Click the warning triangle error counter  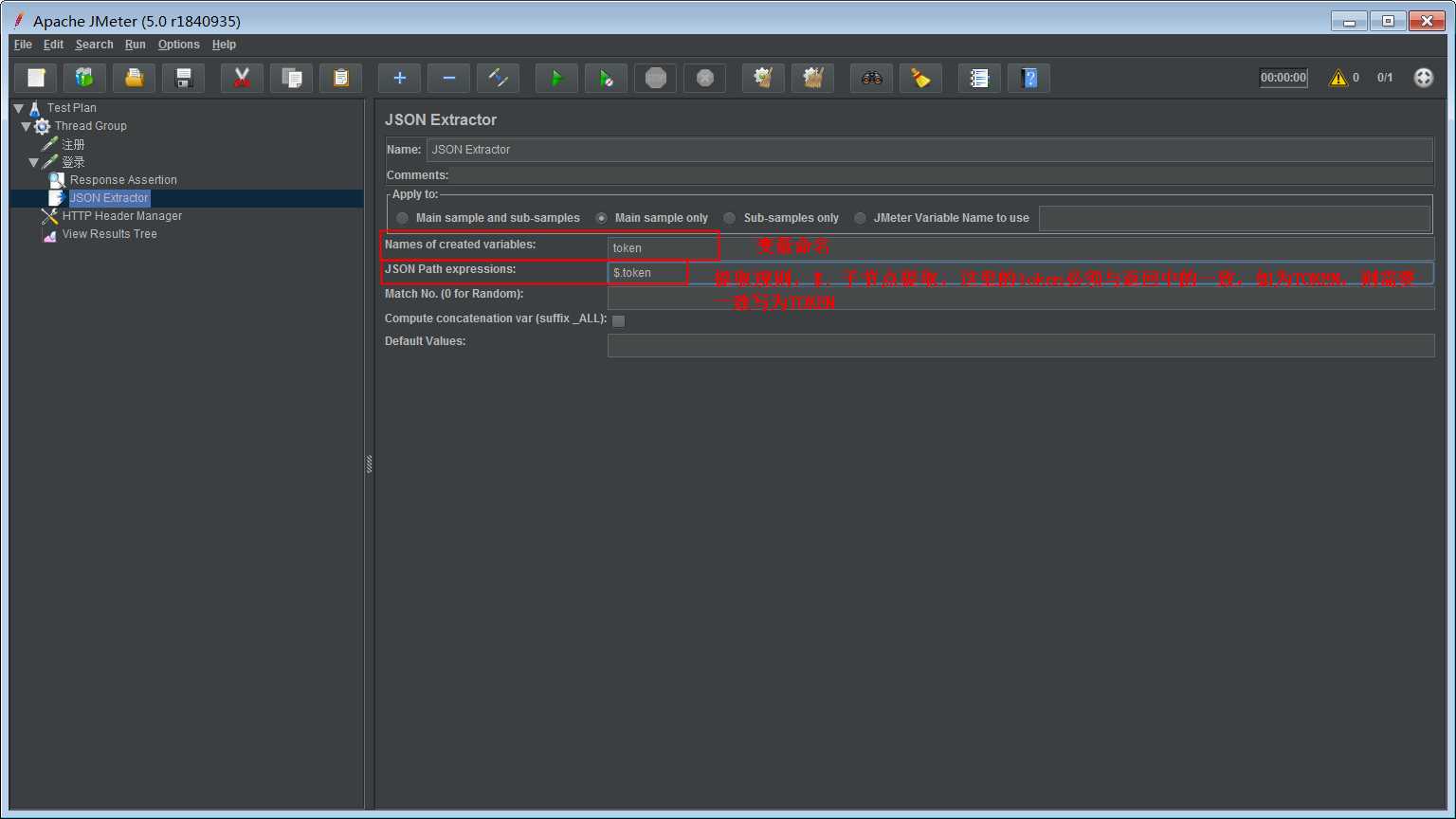click(1338, 78)
